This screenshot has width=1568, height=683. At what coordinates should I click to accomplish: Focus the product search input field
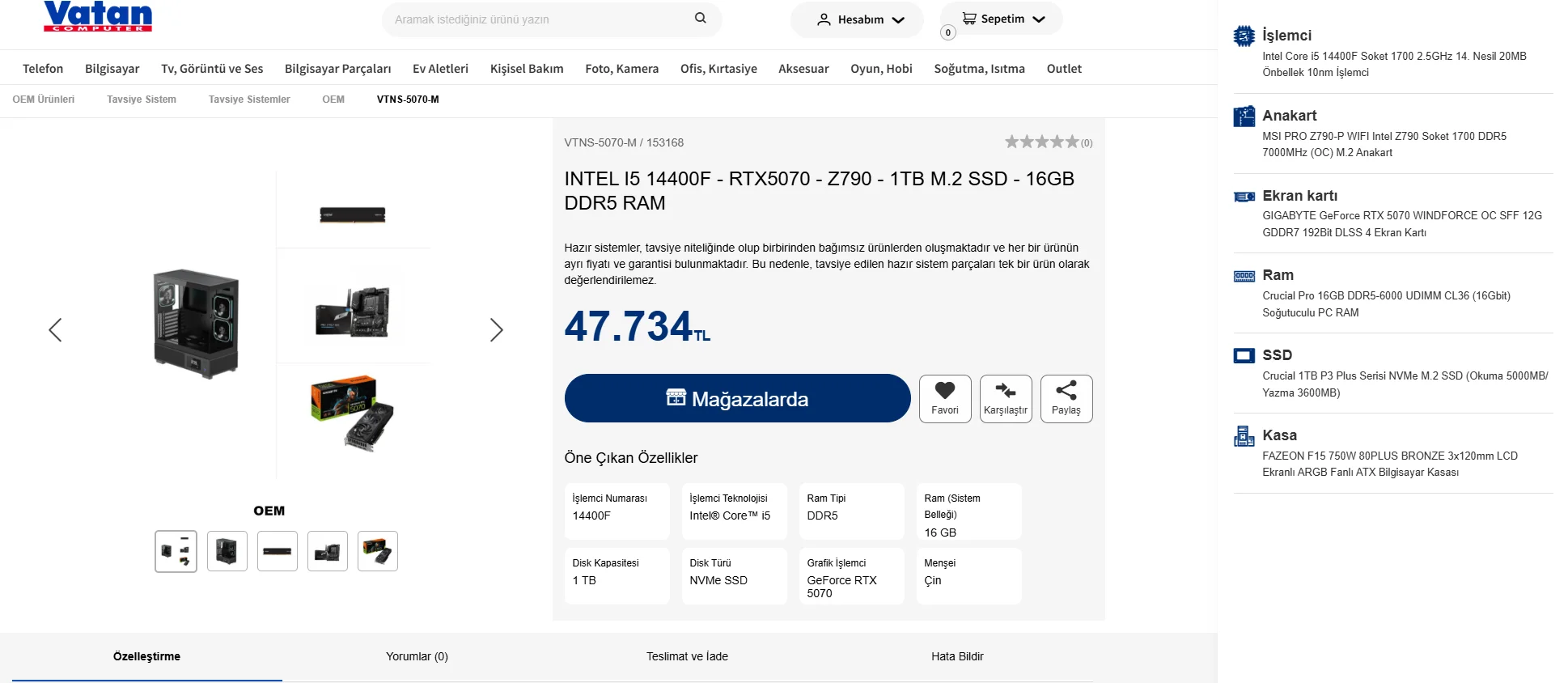[534, 19]
